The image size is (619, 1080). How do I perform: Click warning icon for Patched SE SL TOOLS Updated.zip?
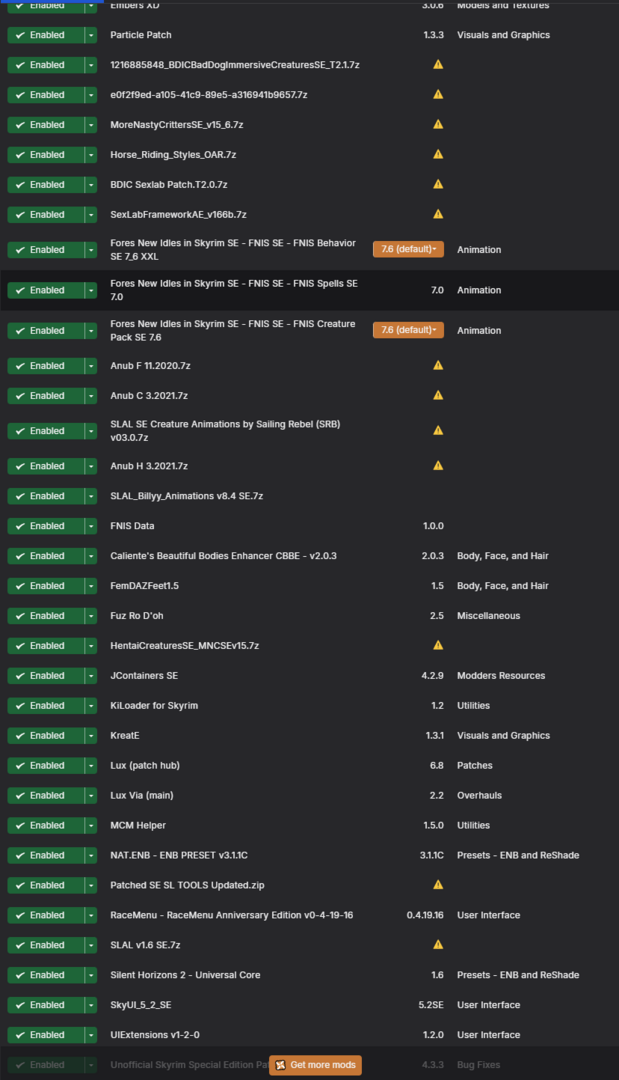tap(438, 885)
